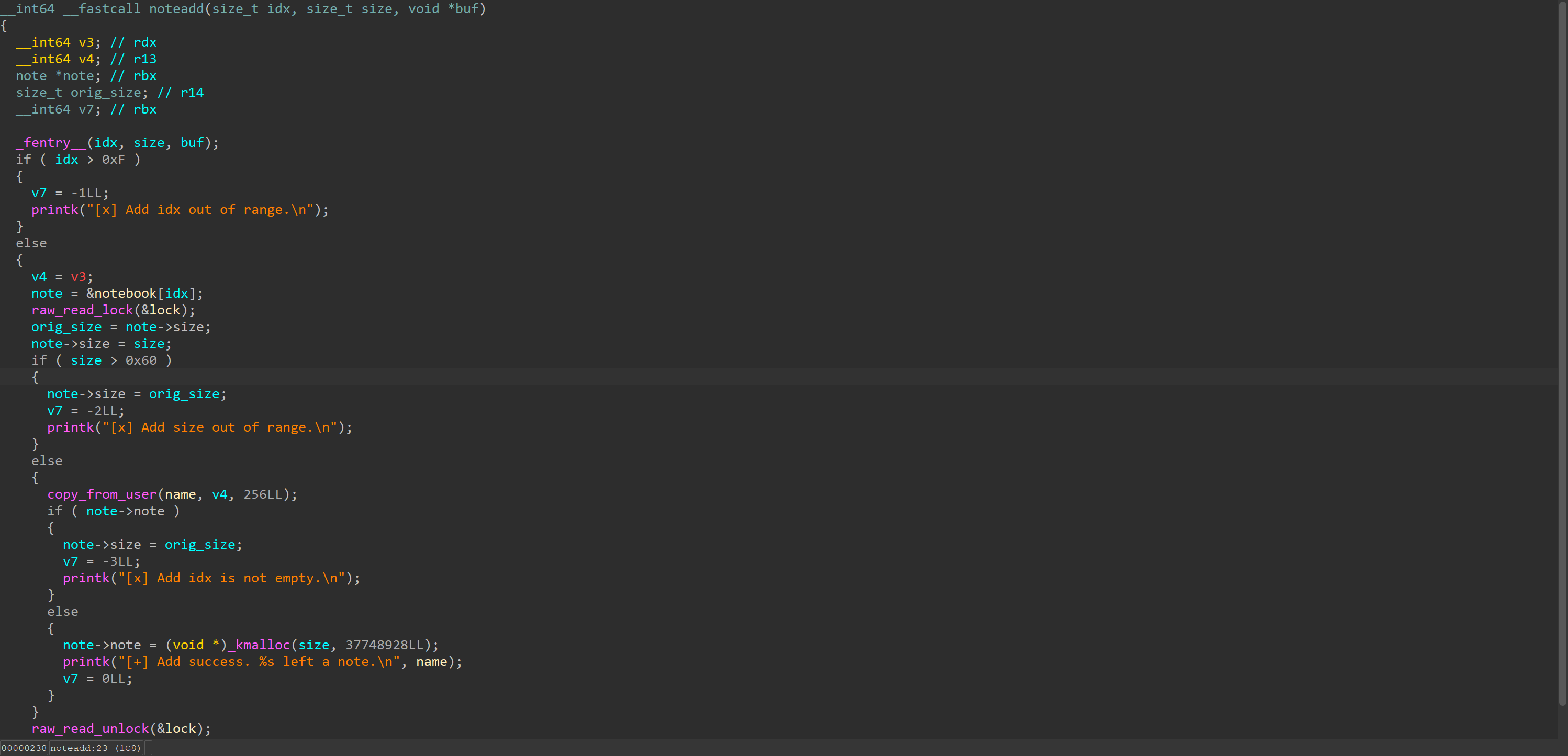Click the orig_size variable declaration

[105, 93]
